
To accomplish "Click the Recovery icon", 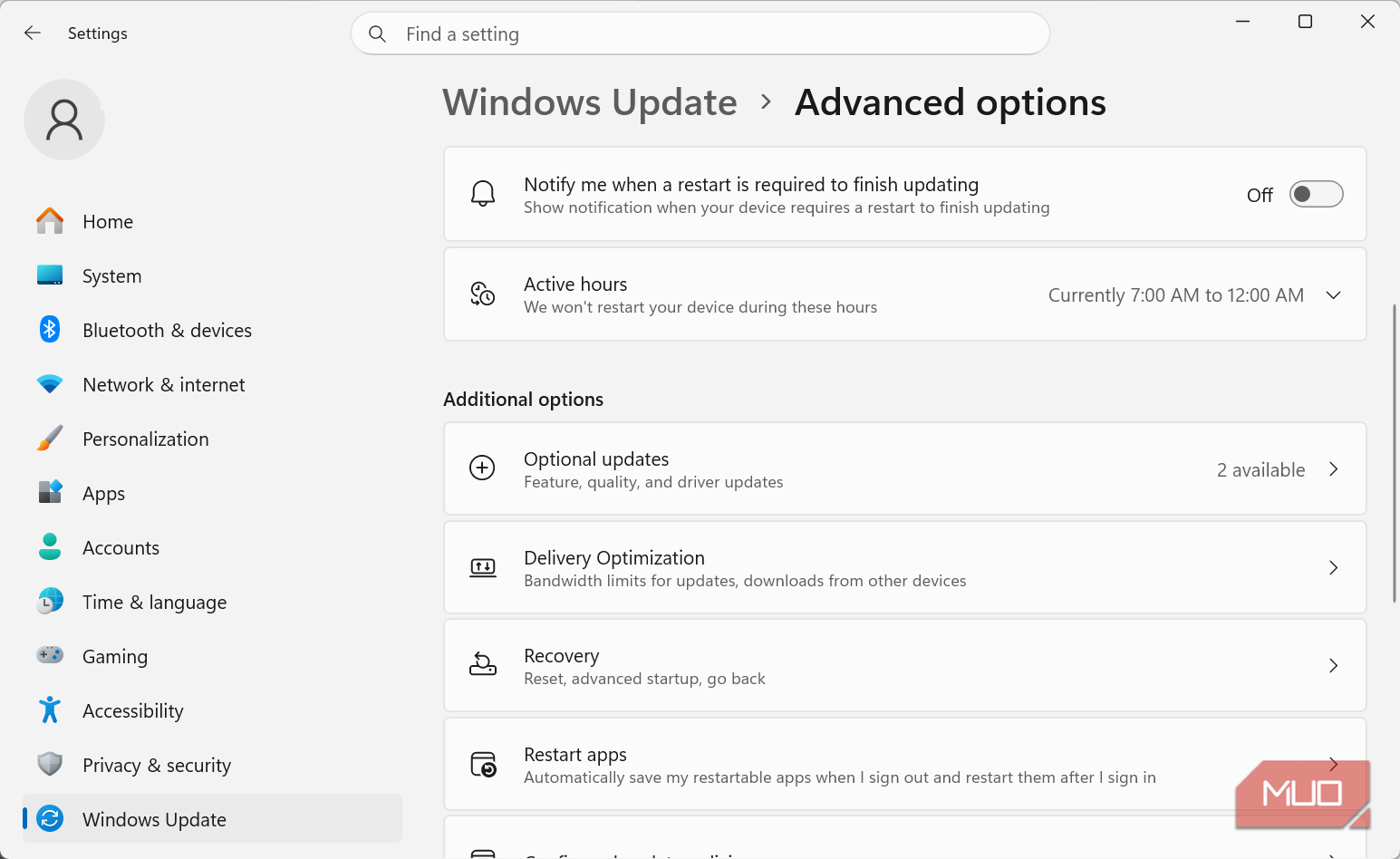I will coord(483,664).
